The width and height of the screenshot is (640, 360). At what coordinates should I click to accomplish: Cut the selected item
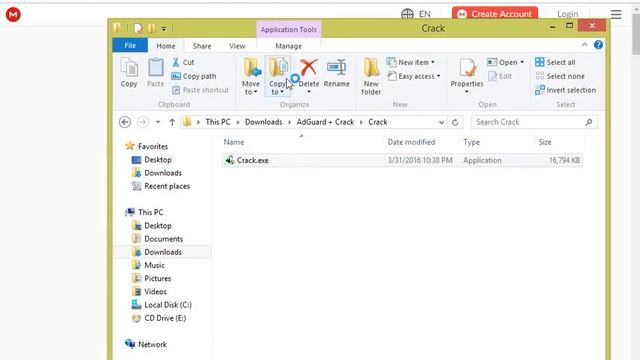tap(183, 62)
